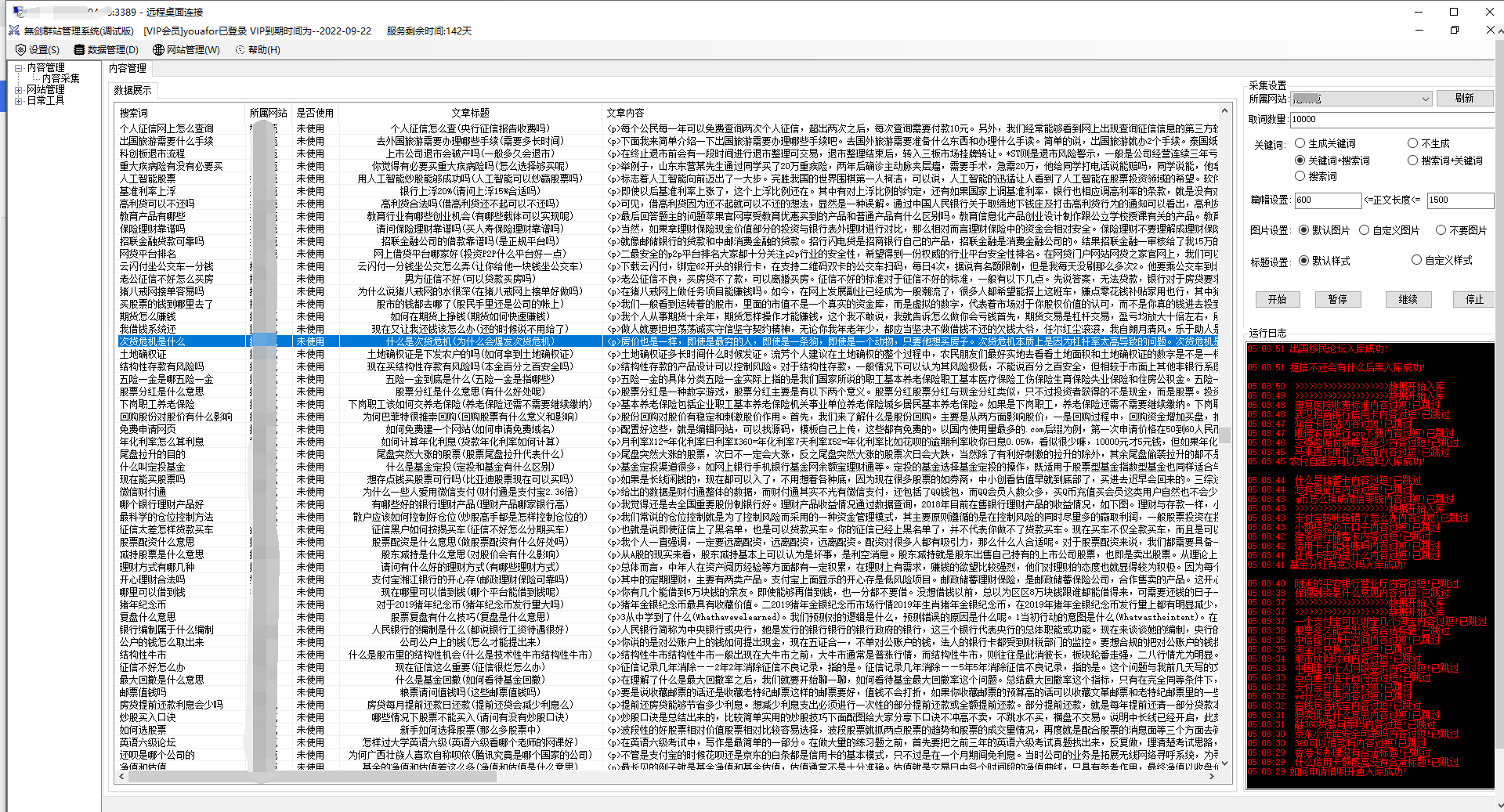Choose 默认图片 for image settings

pos(1325,230)
